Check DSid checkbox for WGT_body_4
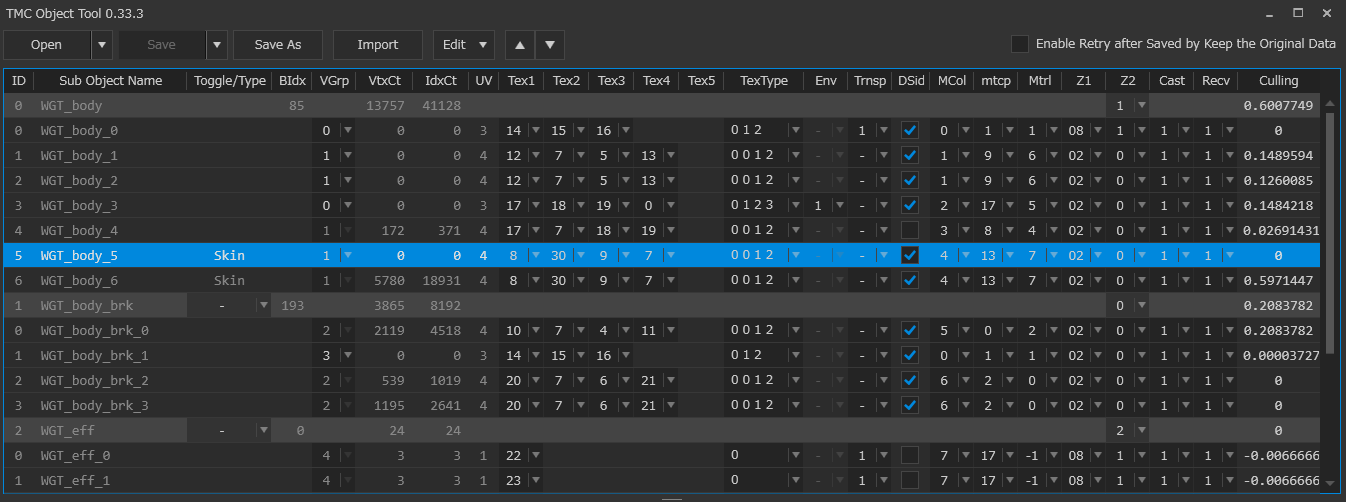1346x502 pixels. click(909, 230)
